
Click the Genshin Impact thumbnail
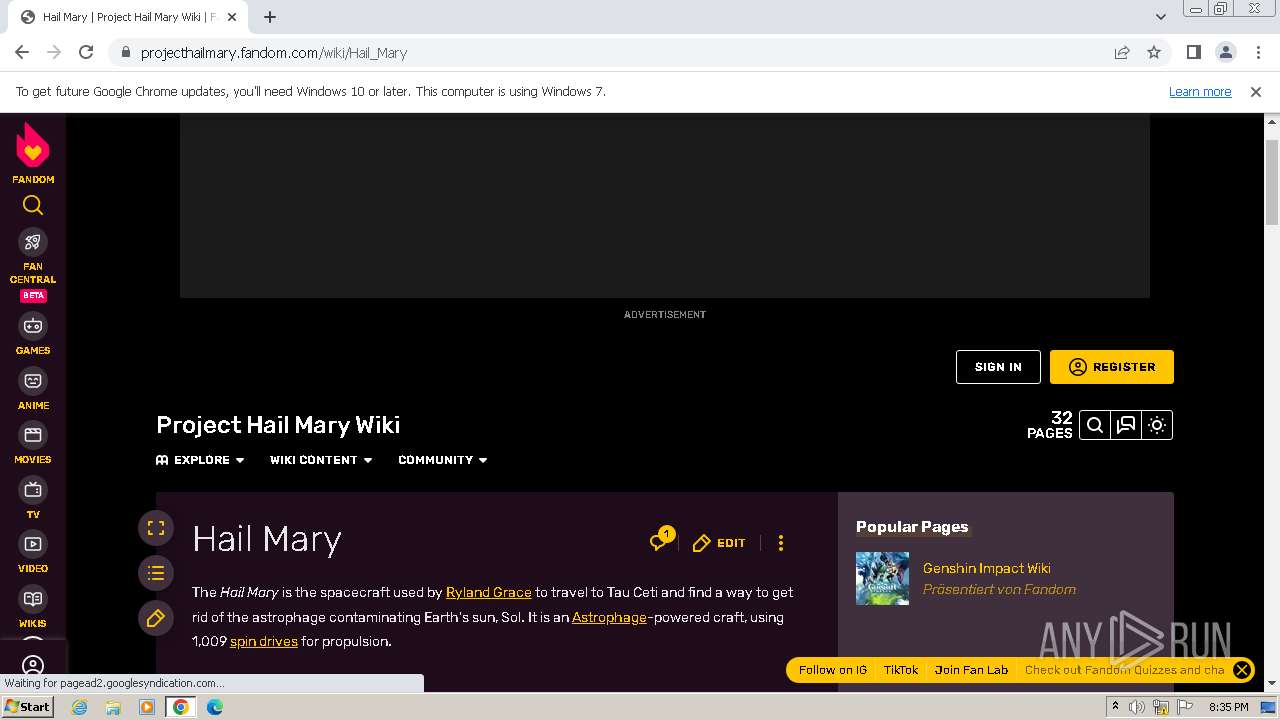pyautogui.click(x=883, y=578)
